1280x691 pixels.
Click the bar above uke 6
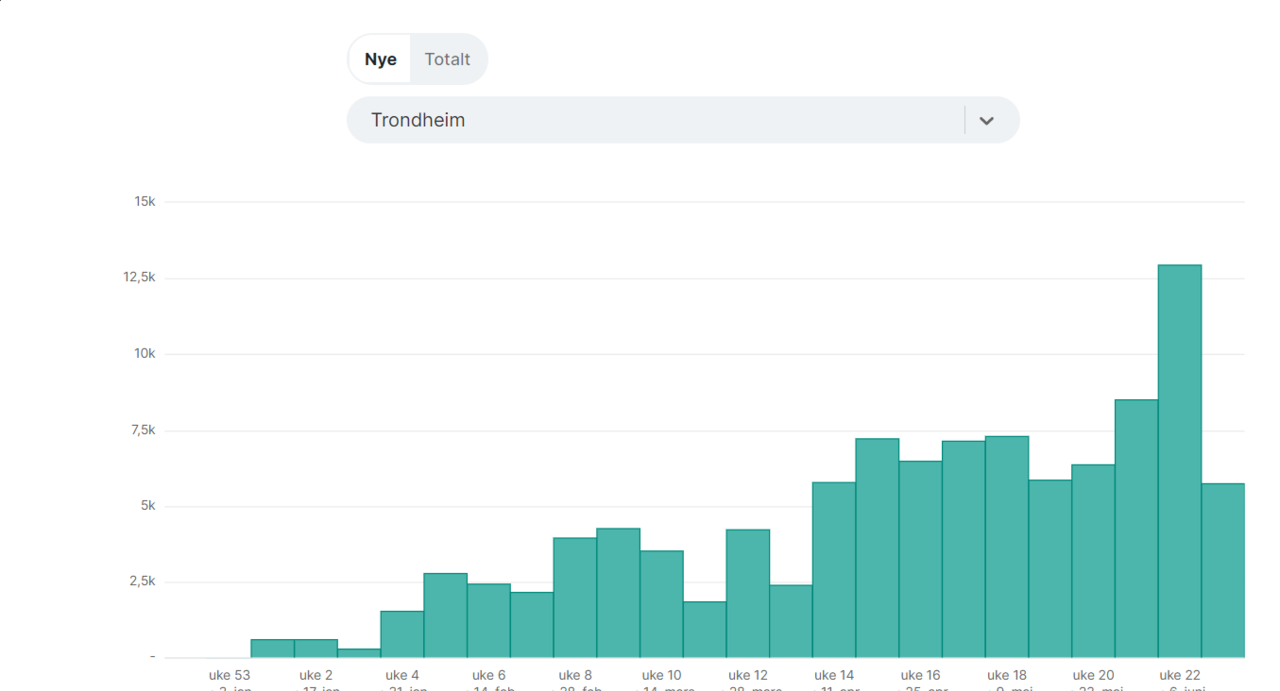pos(489,620)
